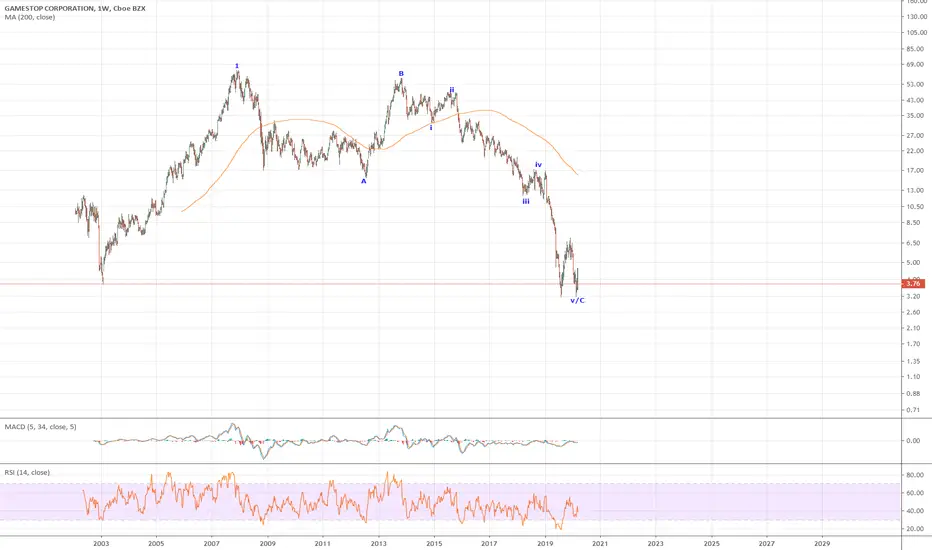Click the 0.71 price scale label

click(915, 410)
